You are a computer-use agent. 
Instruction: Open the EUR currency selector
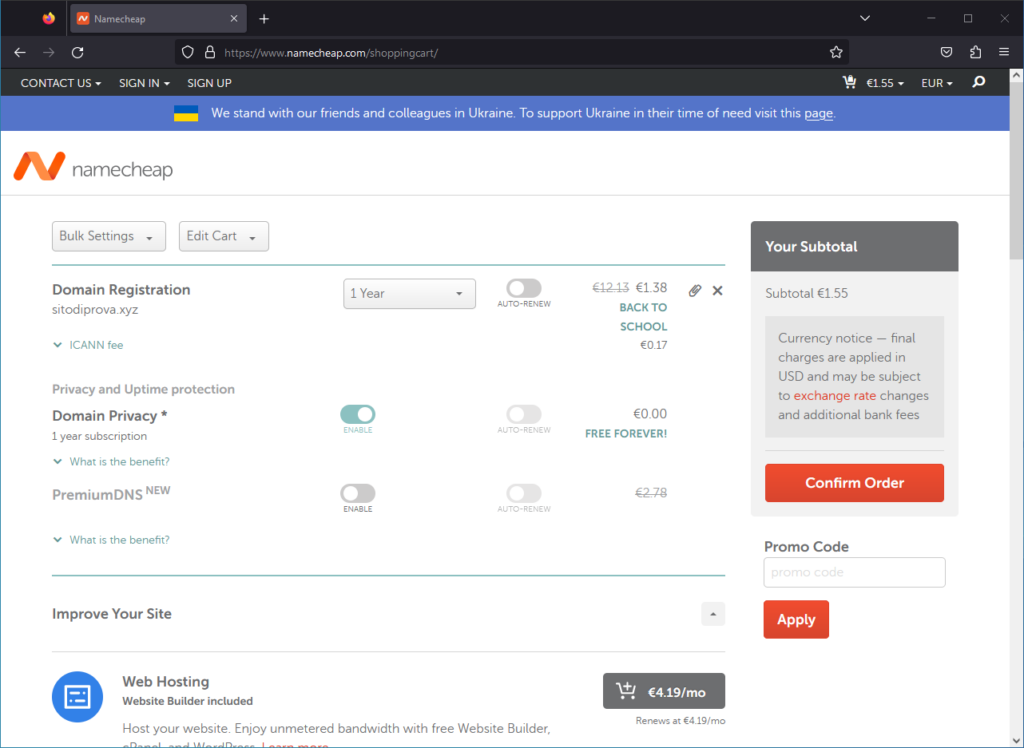tap(937, 83)
